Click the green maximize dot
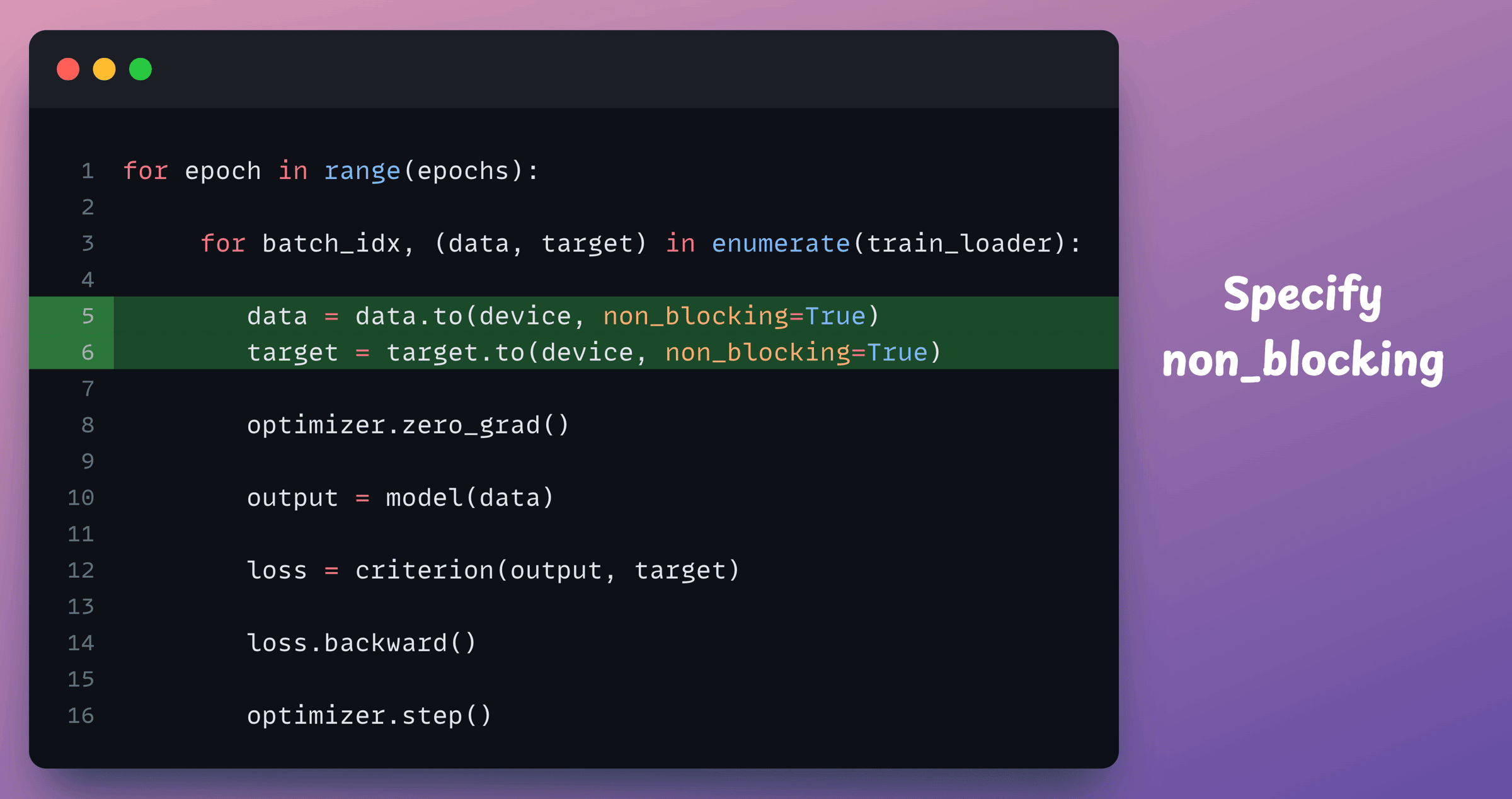Image resolution: width=1512 pixels, height=799 pixels. [x=140, y=69]
